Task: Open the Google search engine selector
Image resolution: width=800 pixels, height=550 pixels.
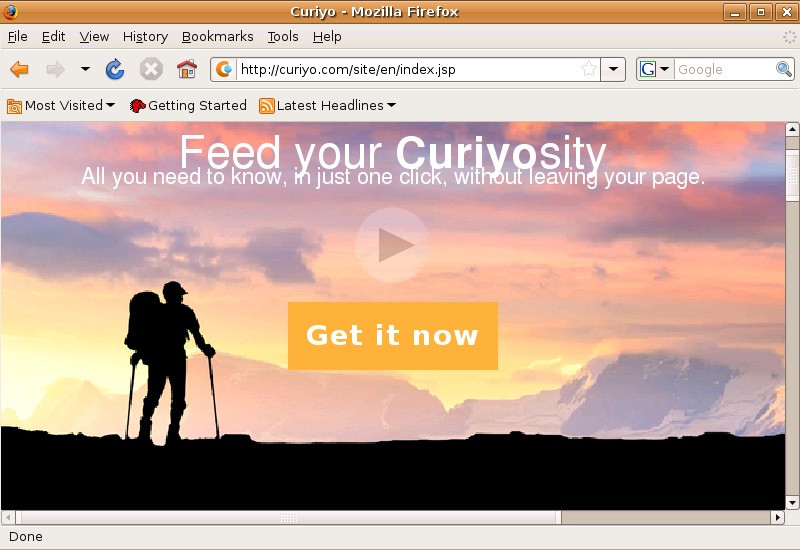Action: click(655, 69)
